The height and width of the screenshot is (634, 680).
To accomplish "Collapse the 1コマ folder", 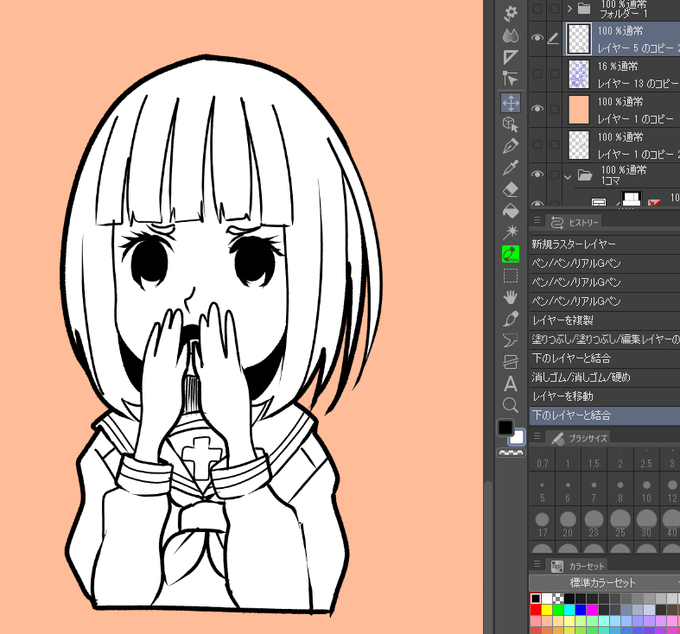I will click(568, 177).
